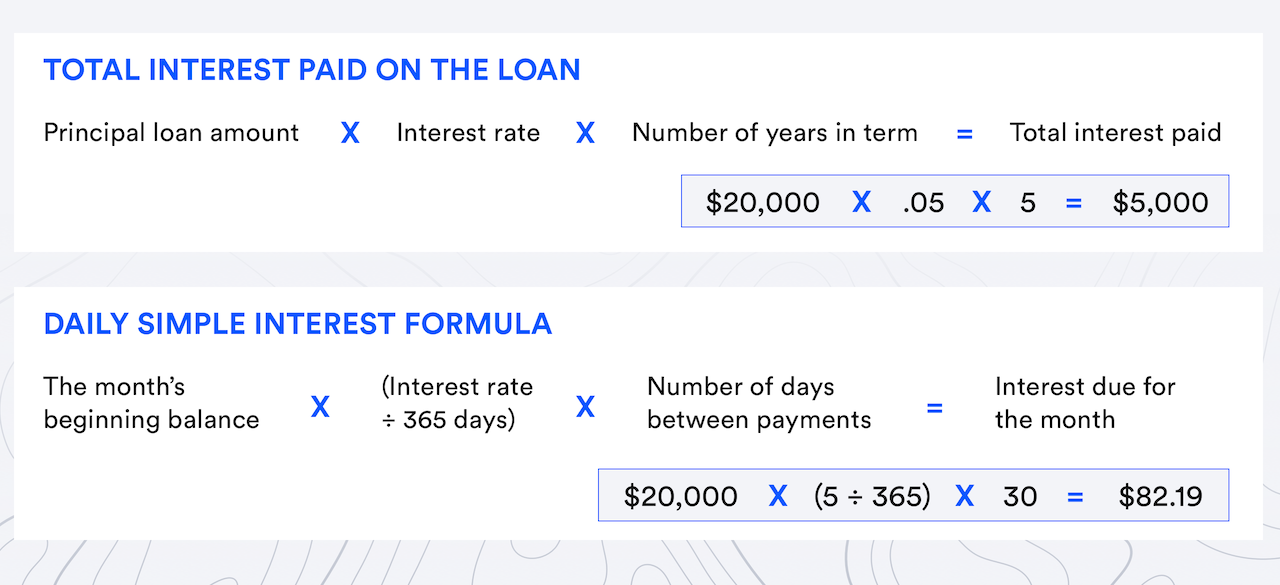Click the equals sign before "Interest due for the month"

(x=934, y=406)
